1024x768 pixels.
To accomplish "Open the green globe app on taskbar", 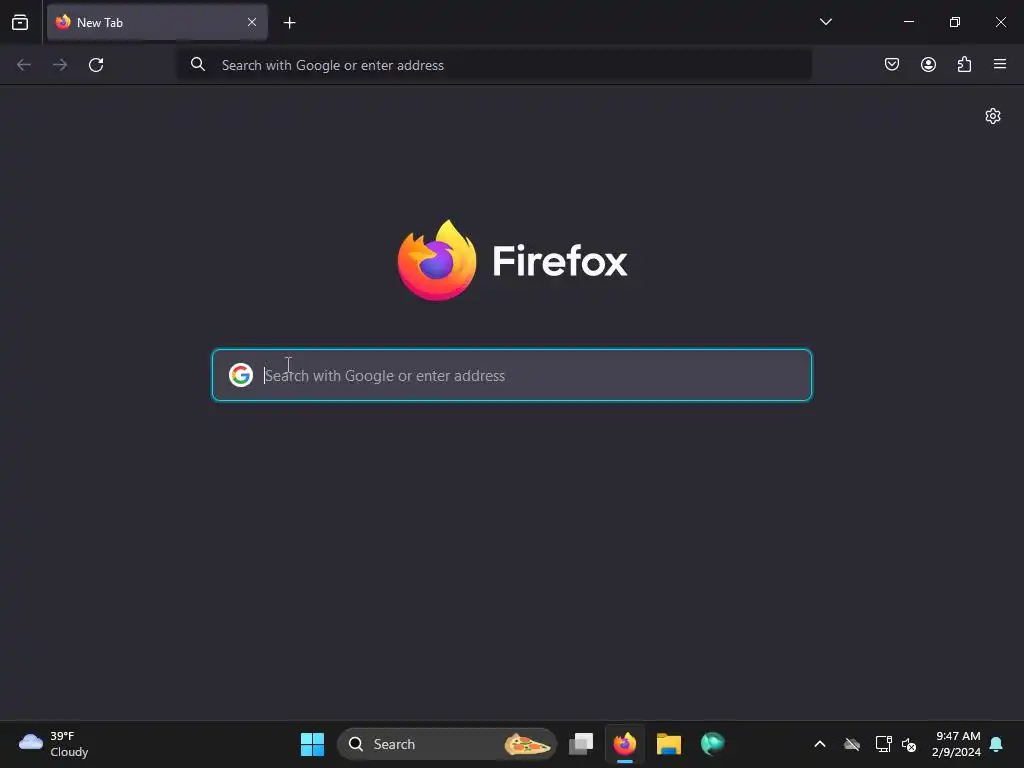I will (x=712, y=744).
